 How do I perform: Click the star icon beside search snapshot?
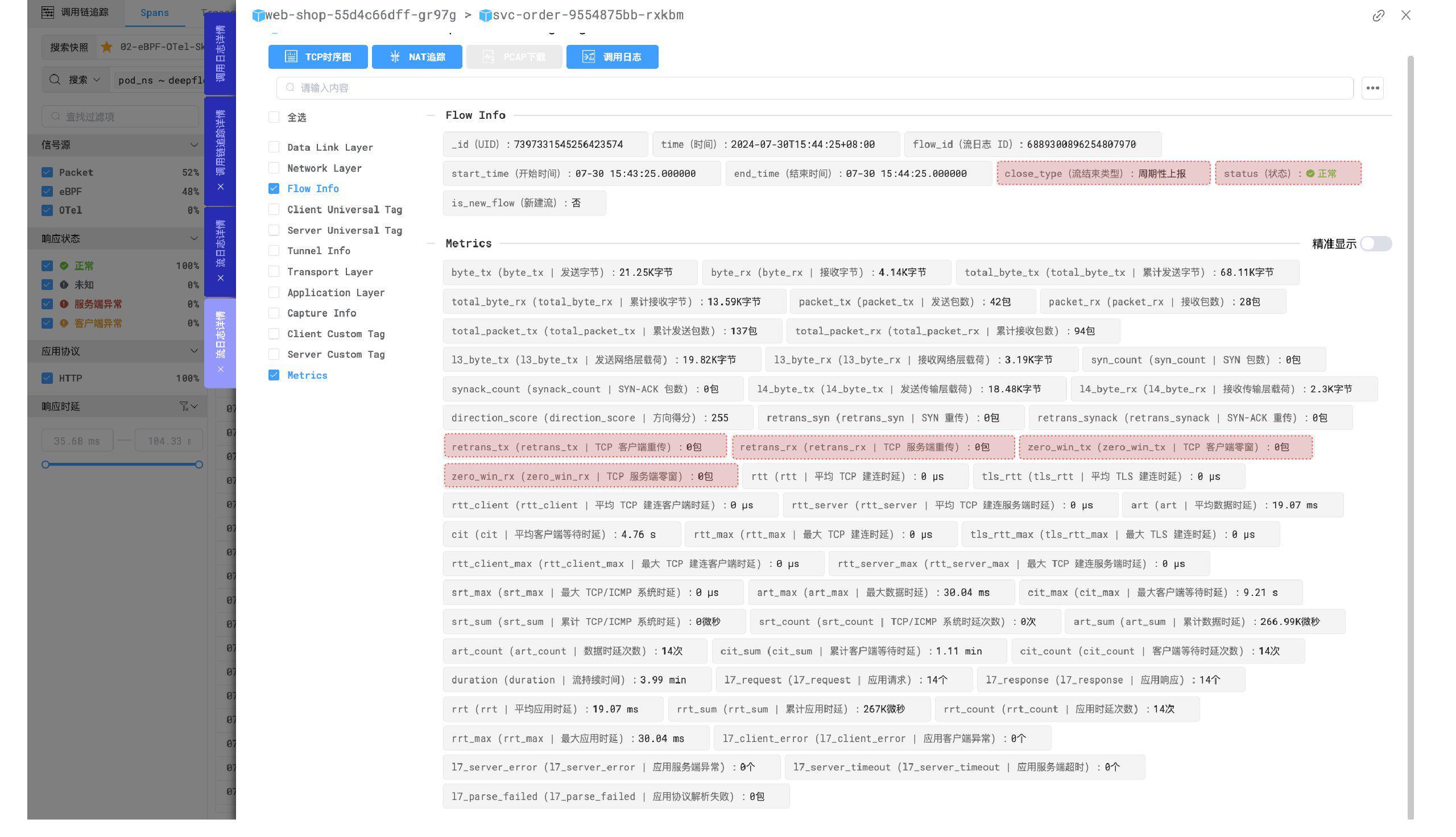(x=106, y=47)
